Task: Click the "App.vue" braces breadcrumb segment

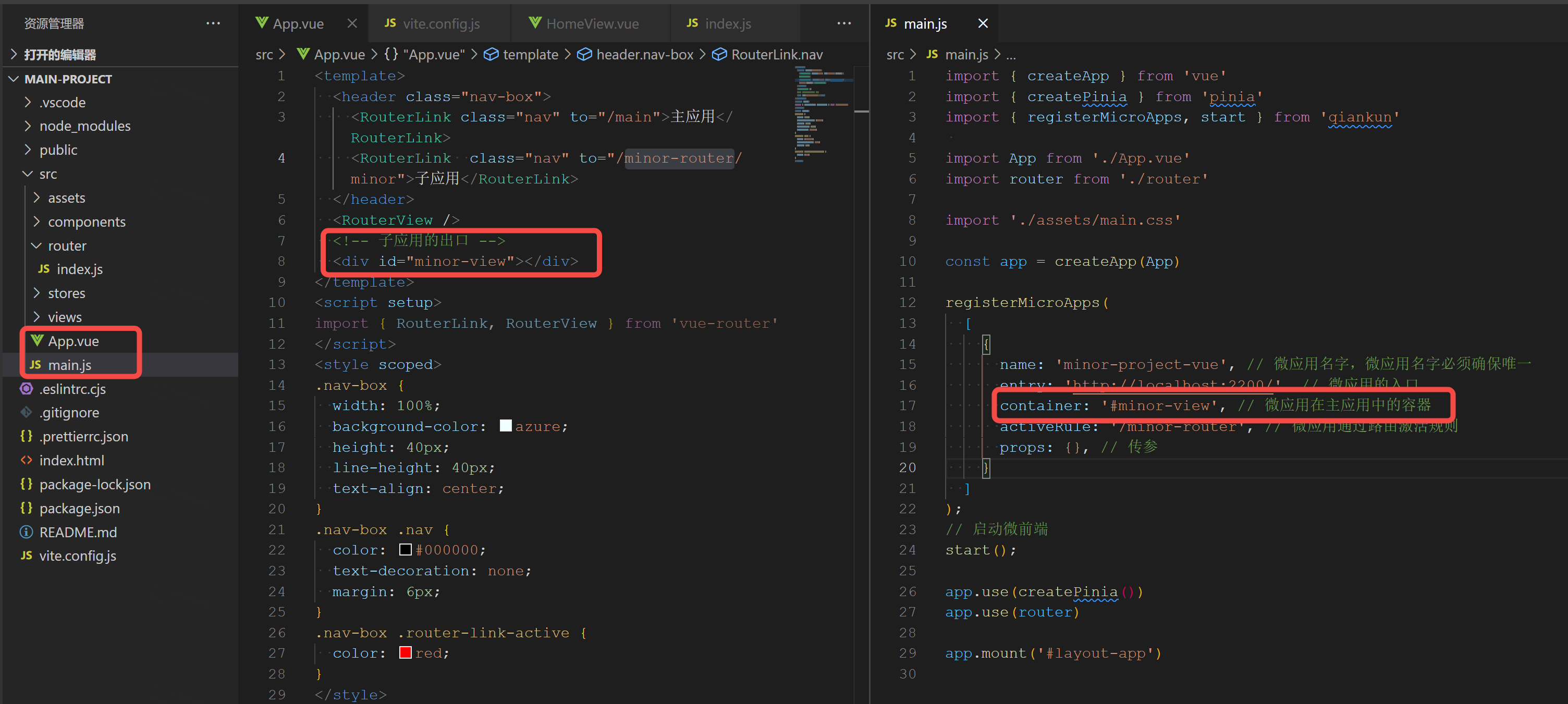Action: (424, 55)
